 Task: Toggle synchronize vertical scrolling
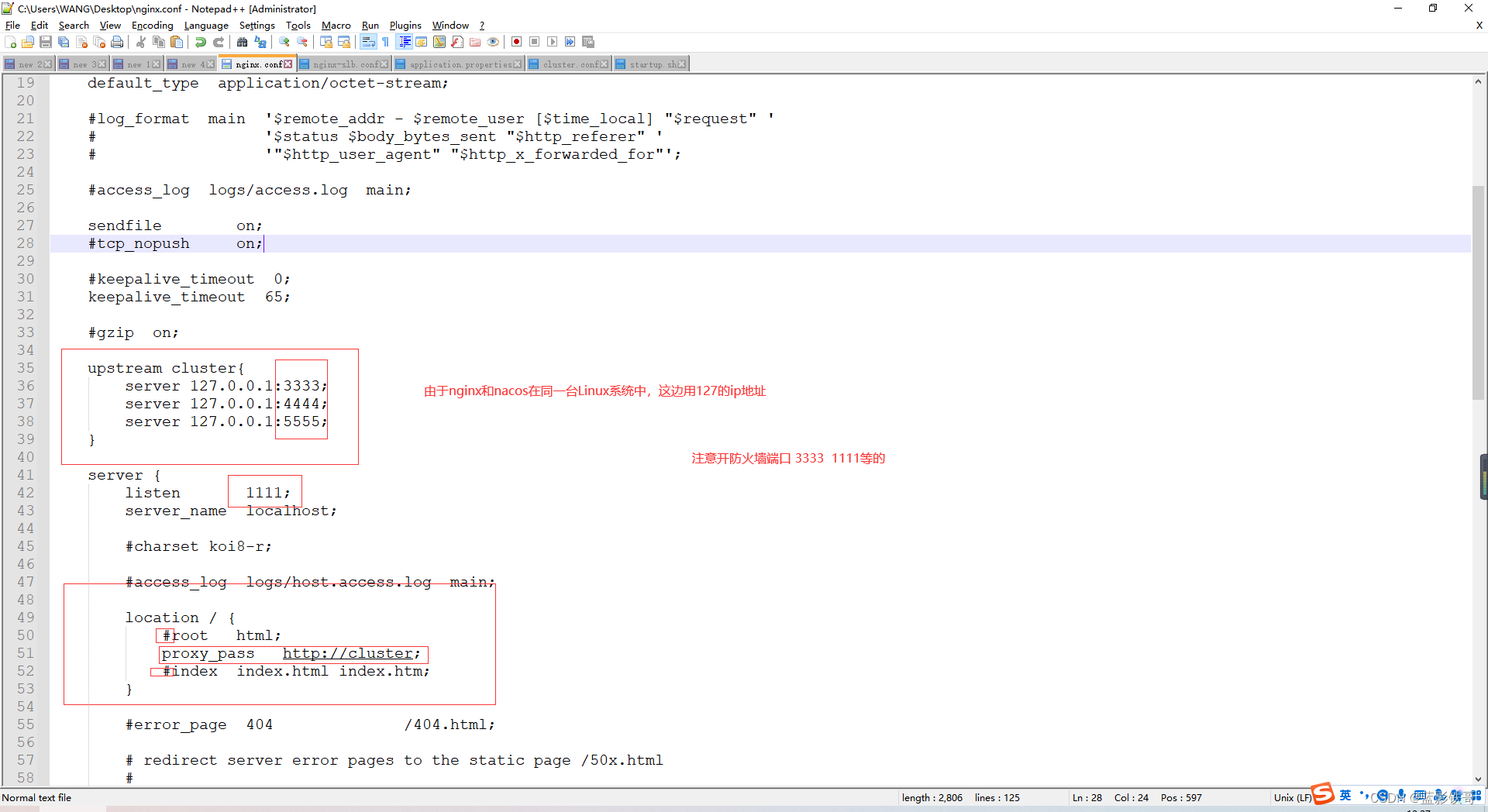click(x=326, y=42)
